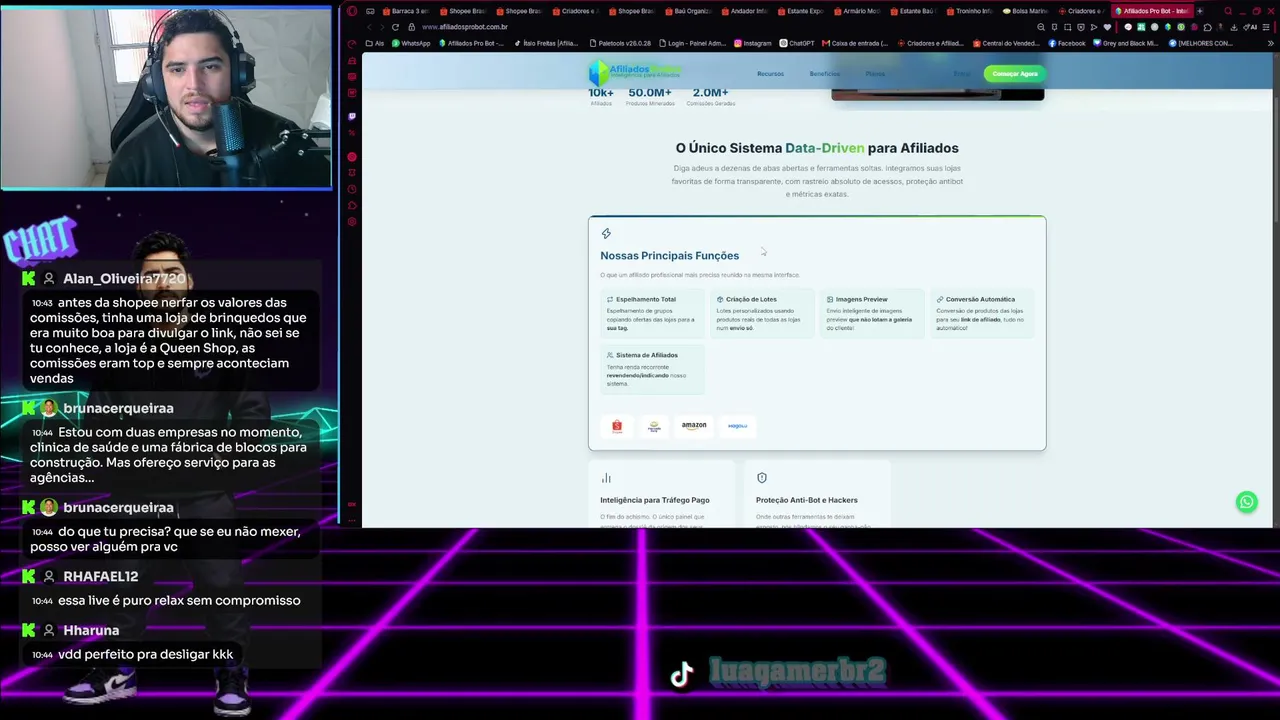Switch to the Bolsa Marine... tab

[1026, 11]
